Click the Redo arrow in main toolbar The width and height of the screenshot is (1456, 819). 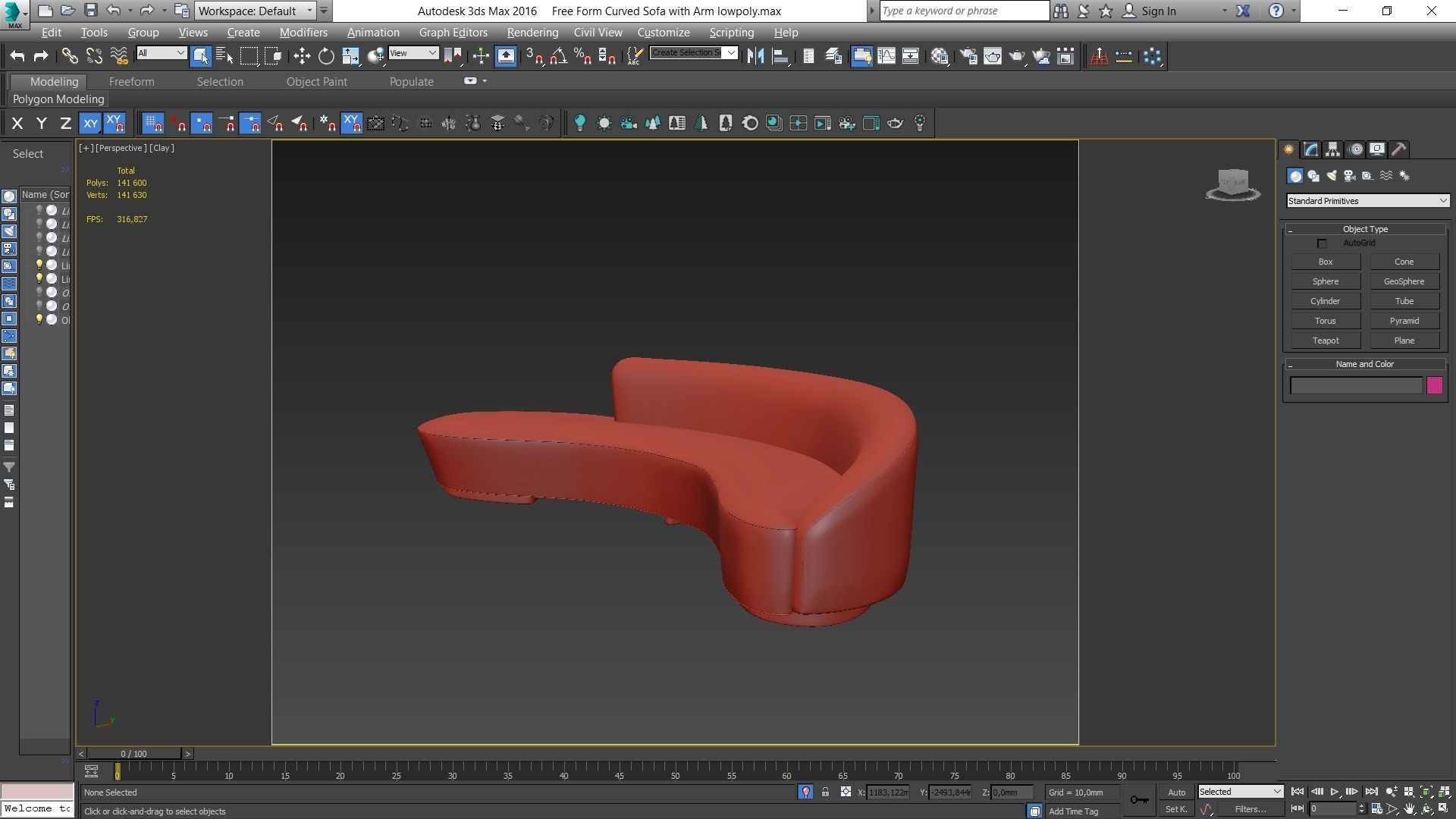point(41,56)
